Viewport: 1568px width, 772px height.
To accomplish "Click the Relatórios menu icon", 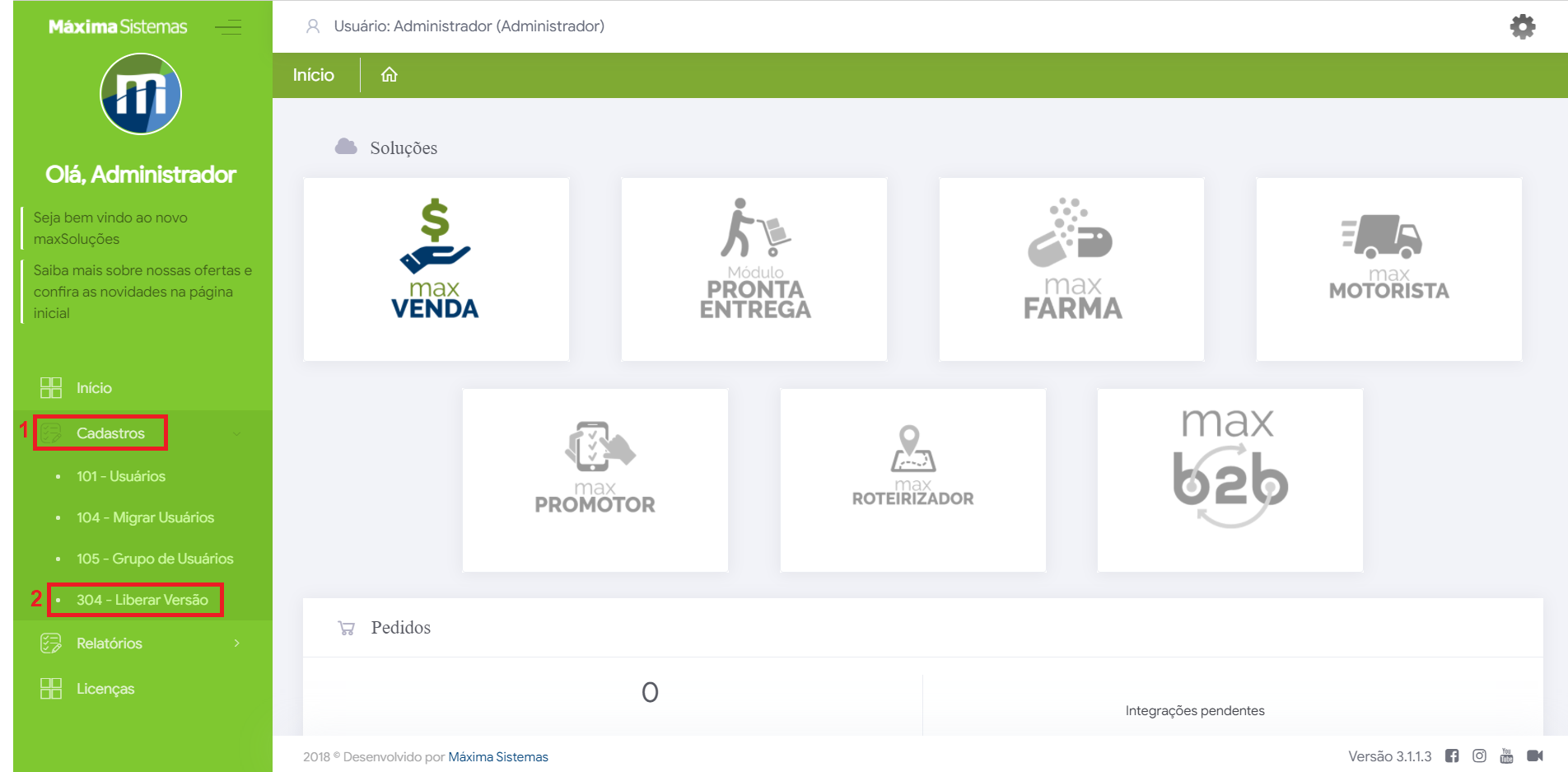I will 51,643.
